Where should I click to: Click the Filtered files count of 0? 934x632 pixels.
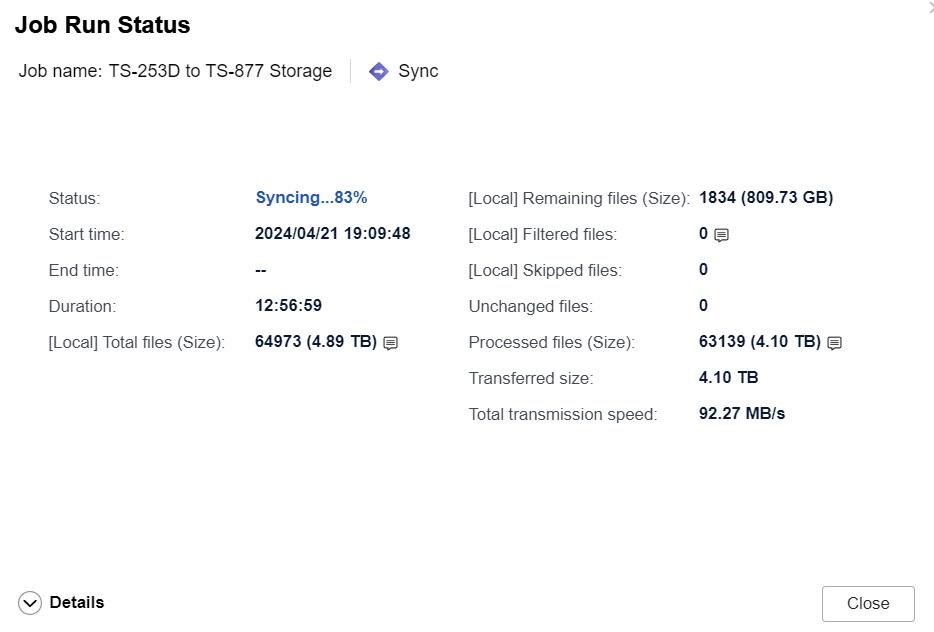pyautogui.click(x=703, y=233)
